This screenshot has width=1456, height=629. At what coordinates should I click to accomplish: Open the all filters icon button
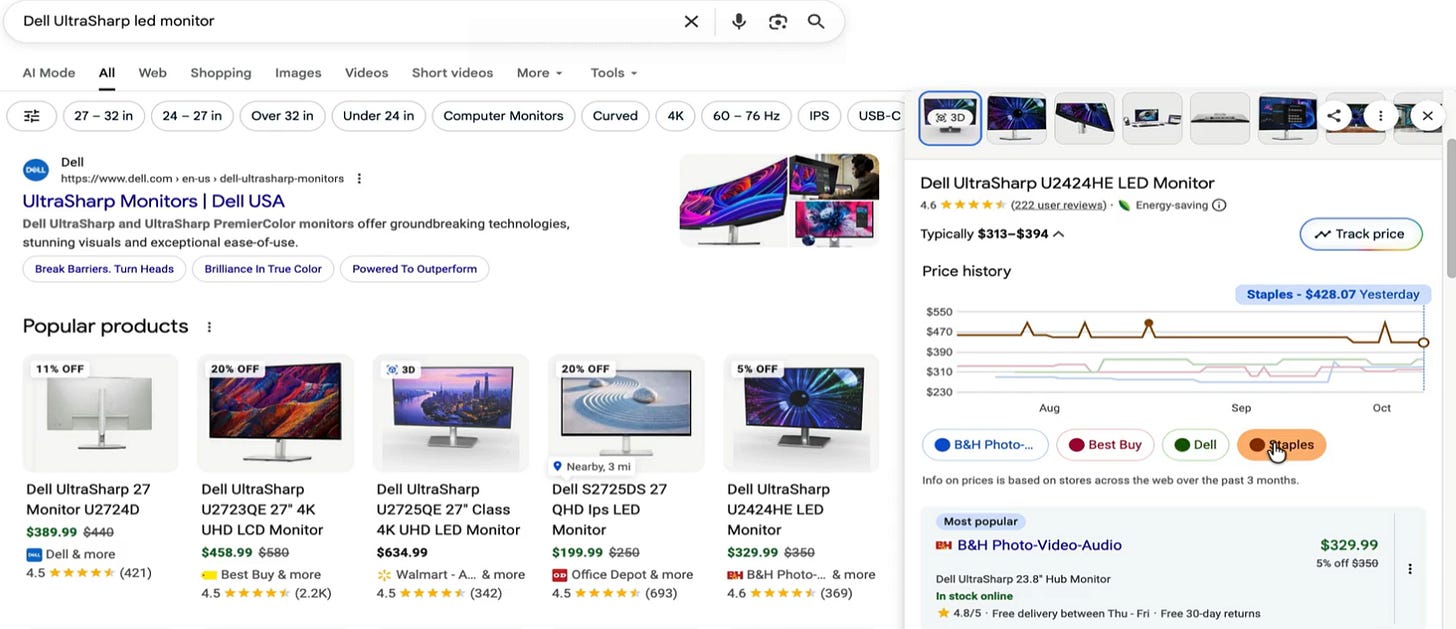click(32, 116)
